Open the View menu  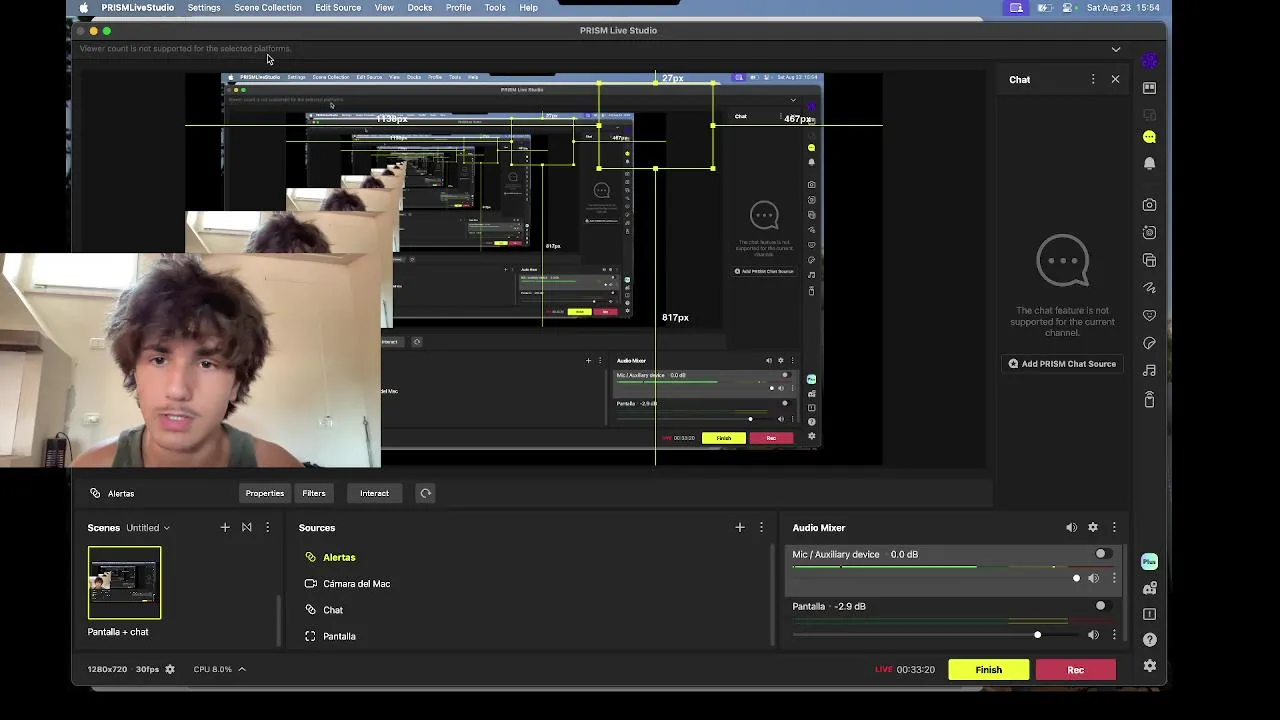click(384, 8)
